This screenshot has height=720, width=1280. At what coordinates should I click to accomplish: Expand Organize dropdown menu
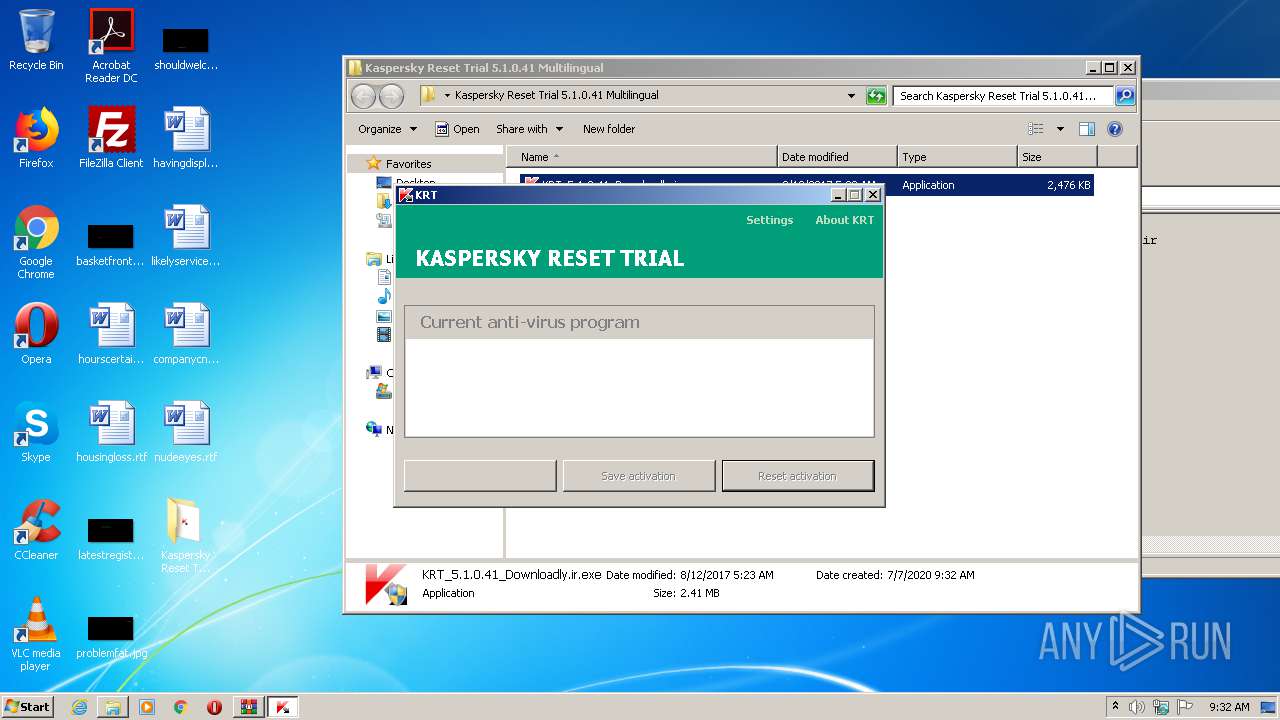pos(387,129)
